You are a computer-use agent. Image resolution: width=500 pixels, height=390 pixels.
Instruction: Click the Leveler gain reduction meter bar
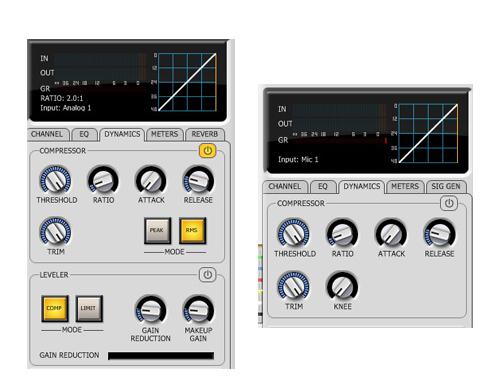161,356
